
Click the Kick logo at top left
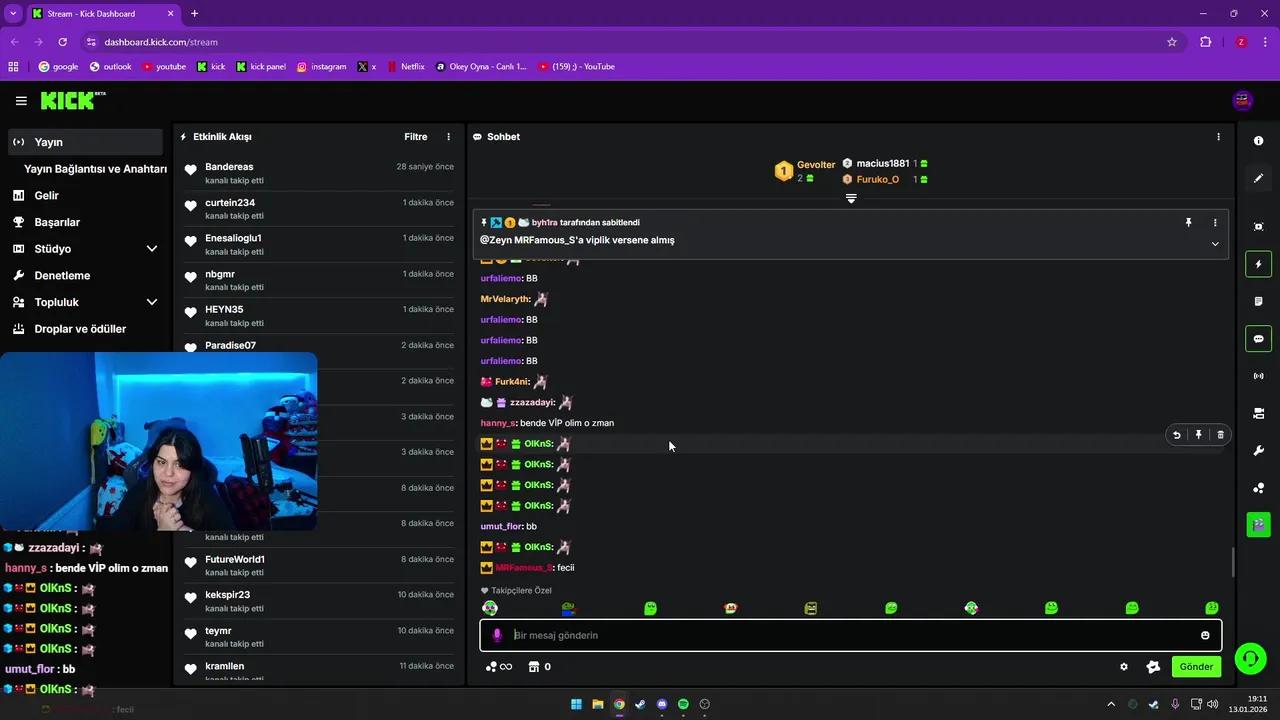click(x=66, y=100)
